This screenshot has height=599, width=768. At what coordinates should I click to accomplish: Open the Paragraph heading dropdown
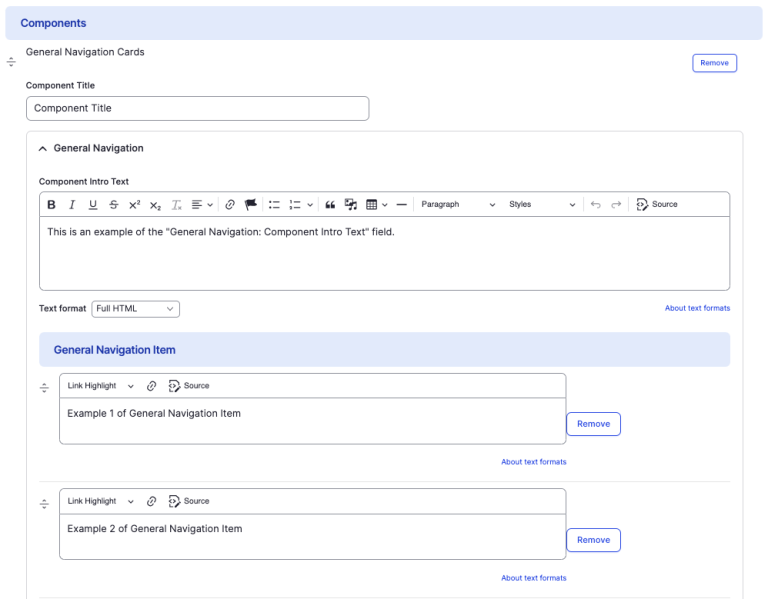tap(457, 205)
